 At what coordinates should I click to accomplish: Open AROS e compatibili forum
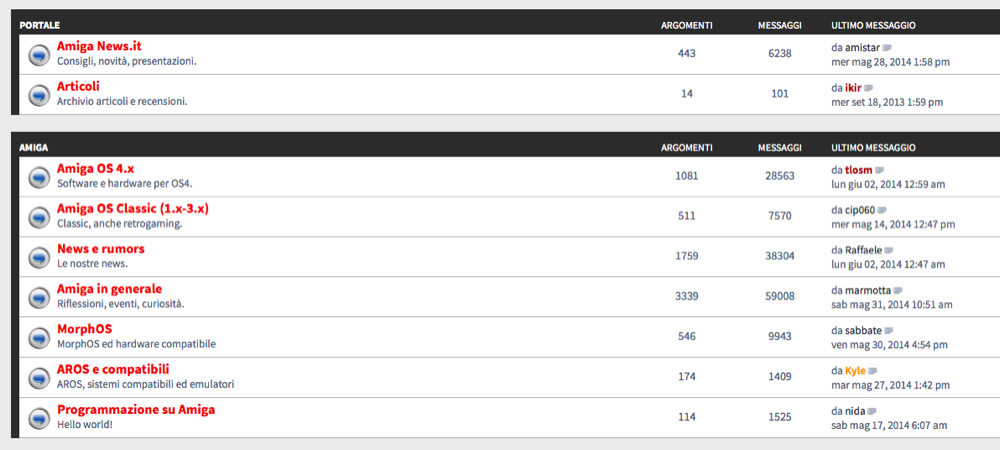pos(113,369)
